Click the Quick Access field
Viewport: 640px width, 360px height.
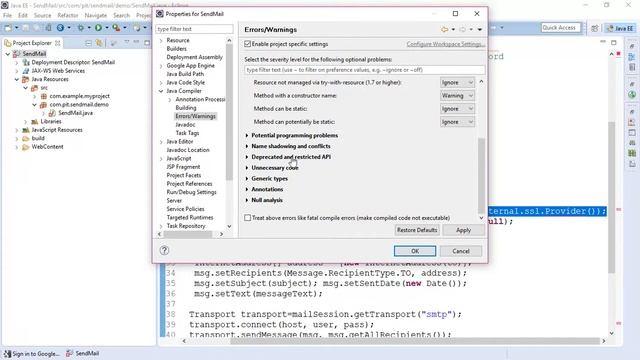pyautogui.click(x=560, y=28)
